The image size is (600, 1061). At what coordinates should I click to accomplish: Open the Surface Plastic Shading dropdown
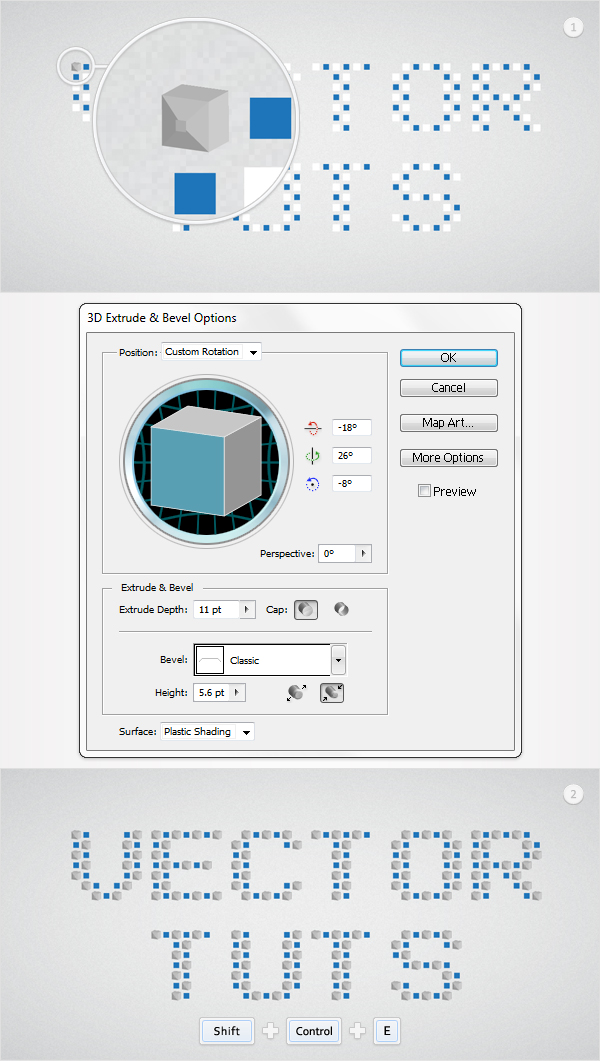pos(246,732)
